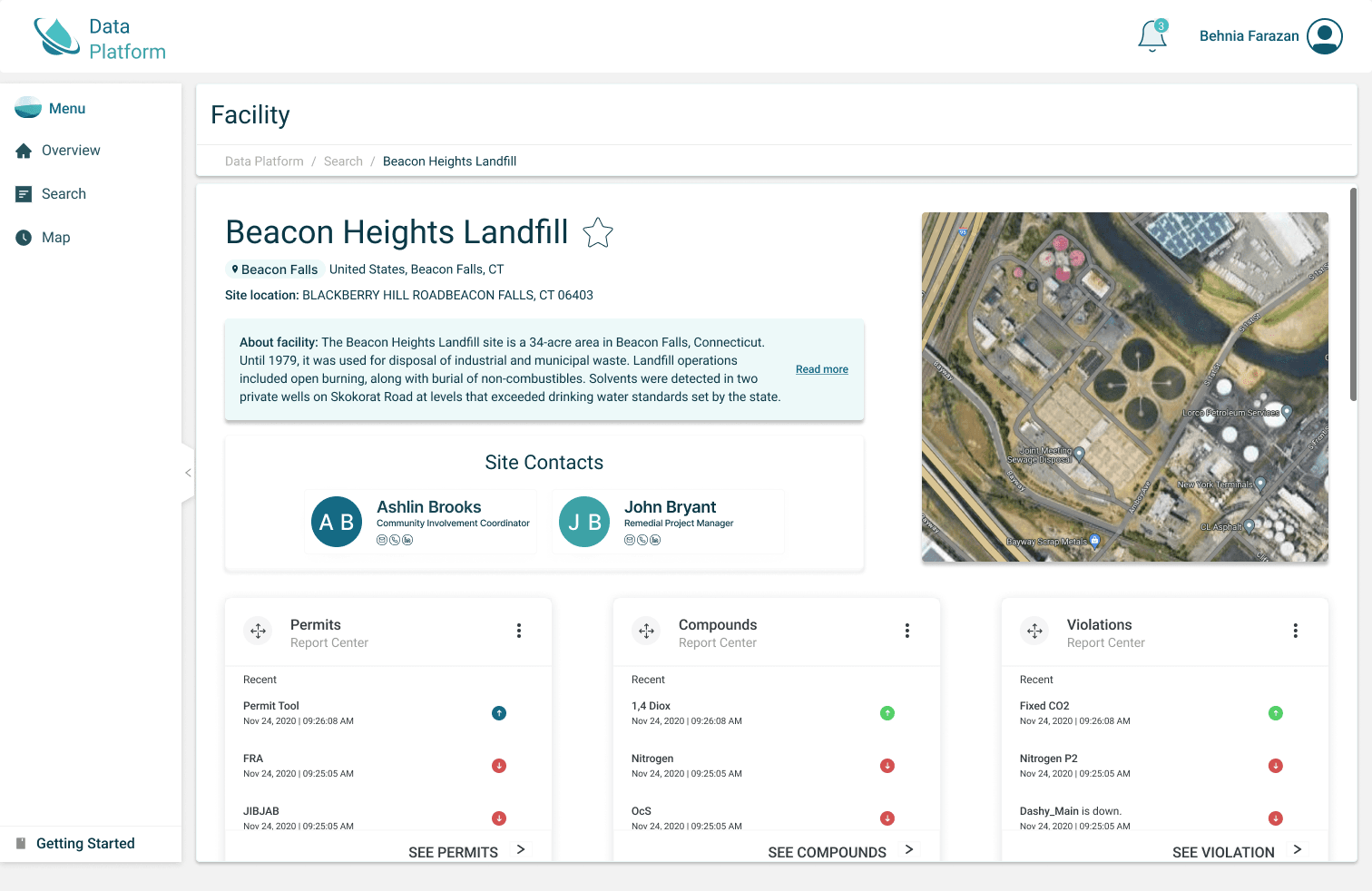This screenshot has height=891, width=1372.
Task: Collapse the sidebar with arrow handle
Action: [x=188, y=473]
